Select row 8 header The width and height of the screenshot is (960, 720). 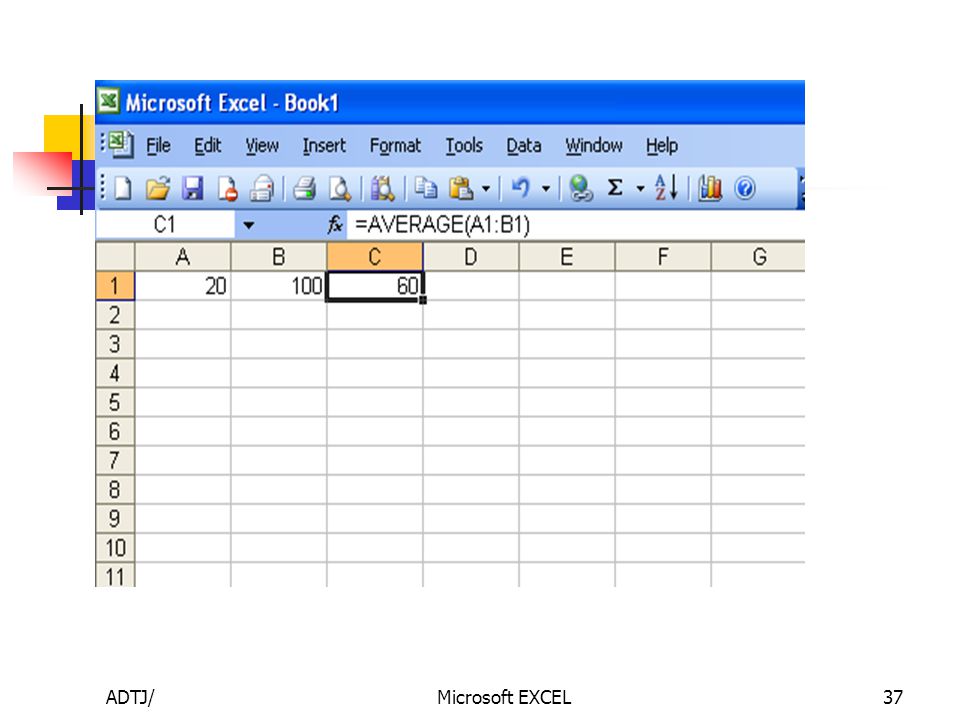[115, 490]
